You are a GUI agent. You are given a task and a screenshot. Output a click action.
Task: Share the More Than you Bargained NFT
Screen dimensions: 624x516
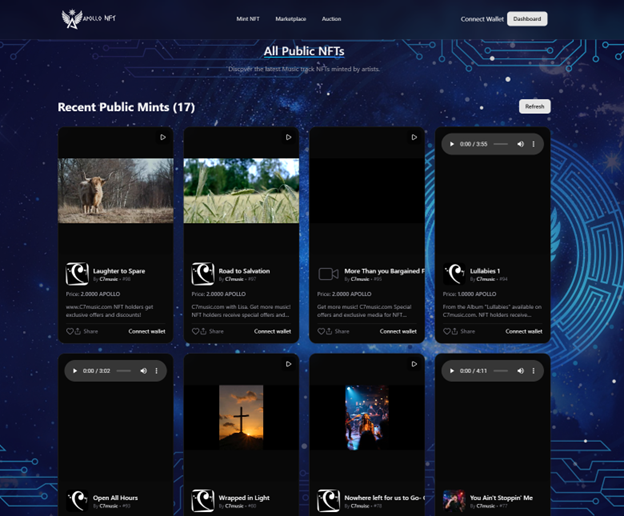point(338,331)
